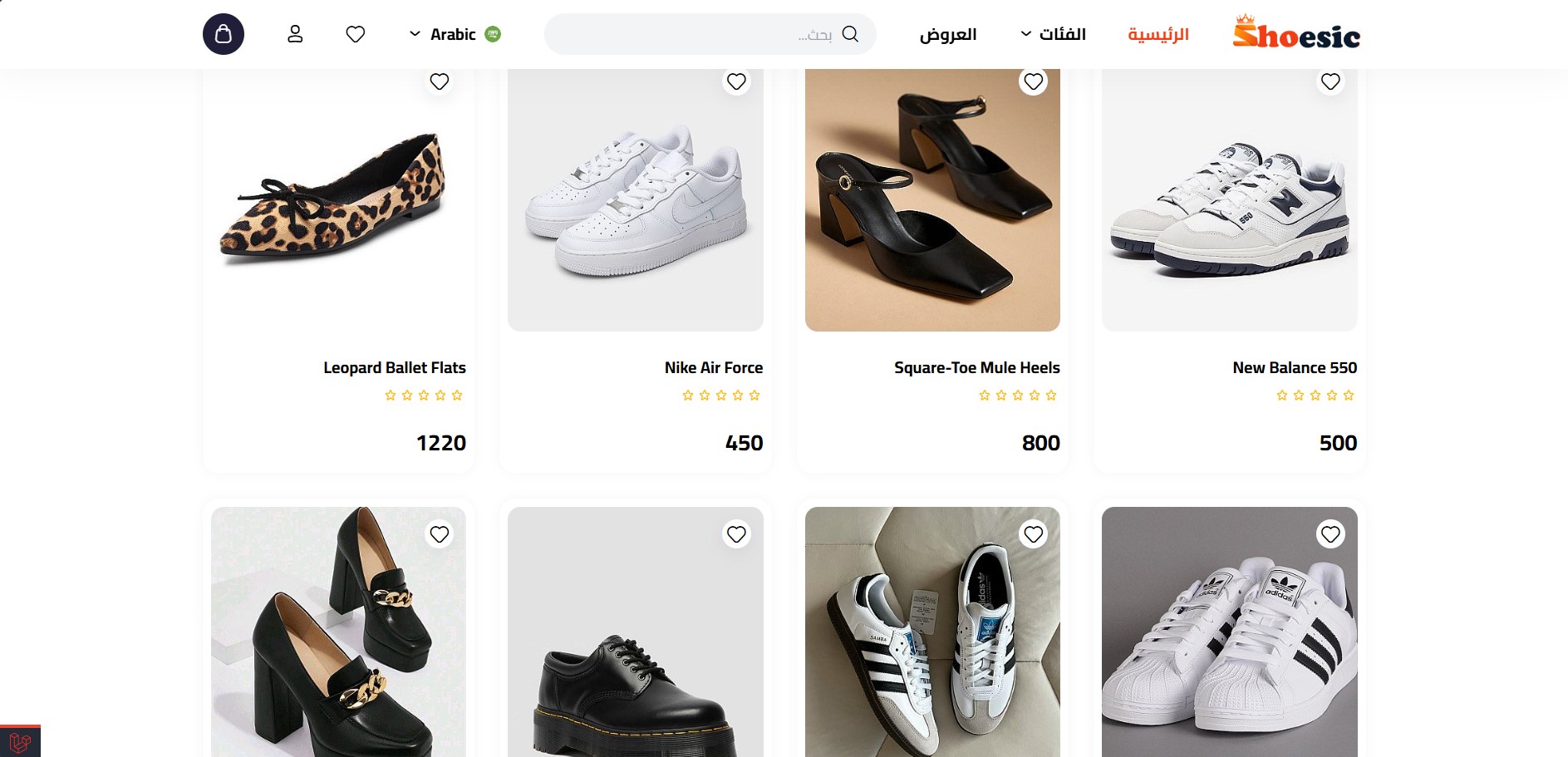The height and width of the screenshot is (757, 1568).
Task: Open the wishlist heart icon in header
Action: tap(356, 34)
